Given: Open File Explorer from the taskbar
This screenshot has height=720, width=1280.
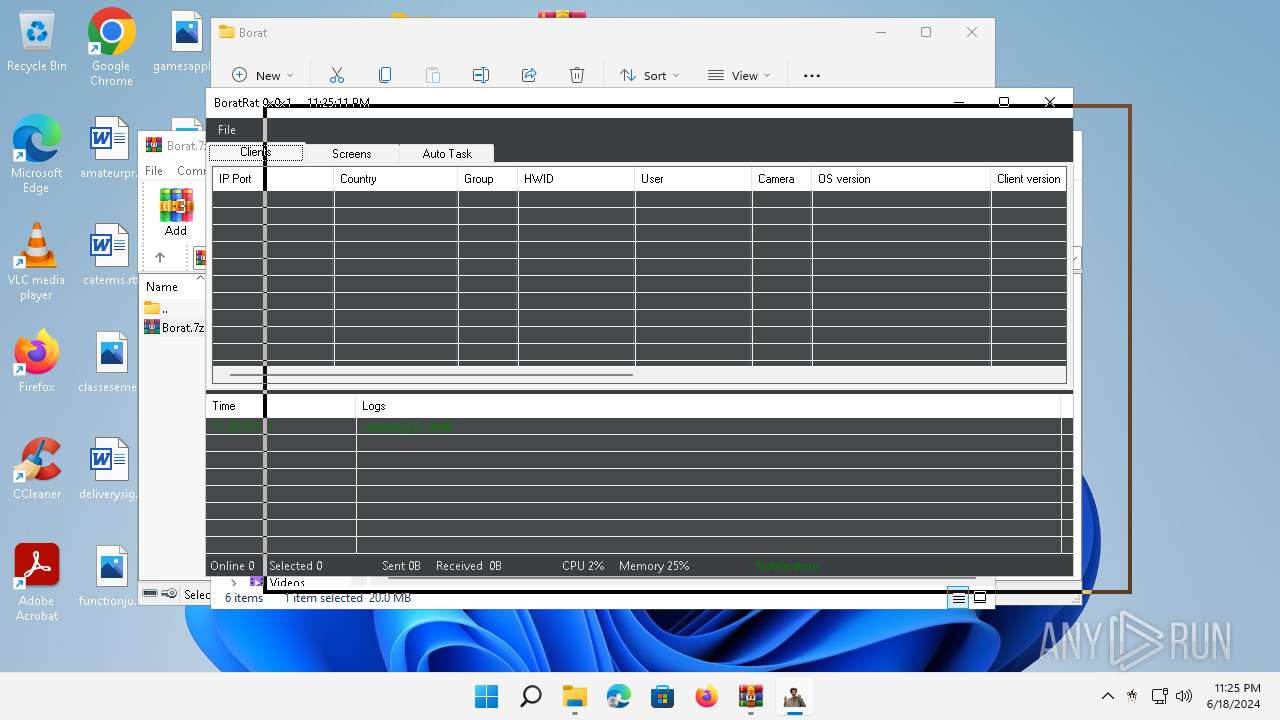Looking at the screenshot, I should point(575,696).
